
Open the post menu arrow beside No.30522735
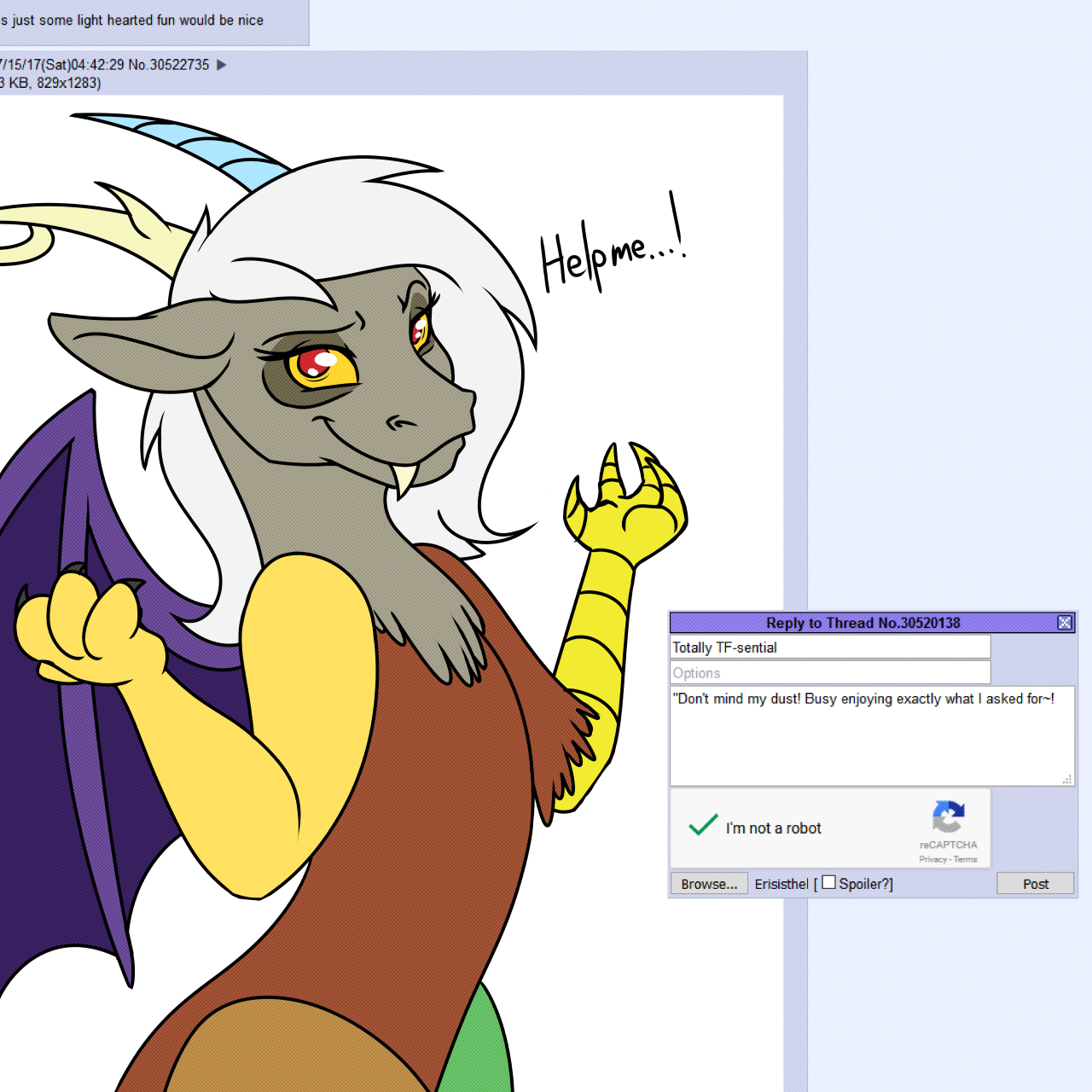click(x=222, y=65)
